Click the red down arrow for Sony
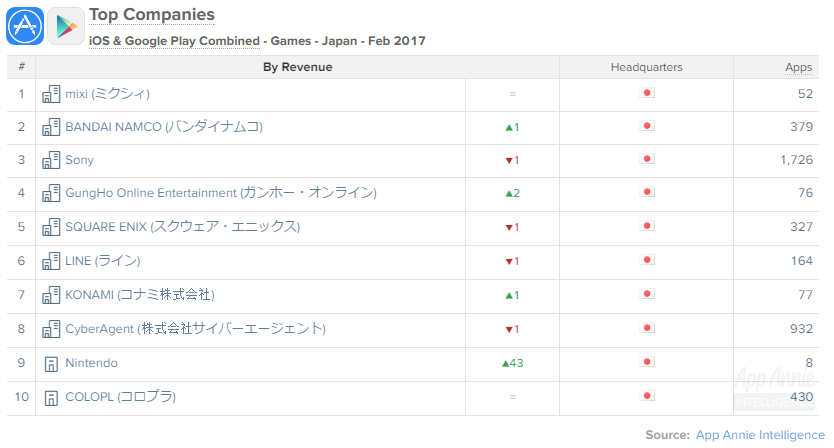Image resolution: width=834 pixels, height=448 pixels. click(508, 161)
